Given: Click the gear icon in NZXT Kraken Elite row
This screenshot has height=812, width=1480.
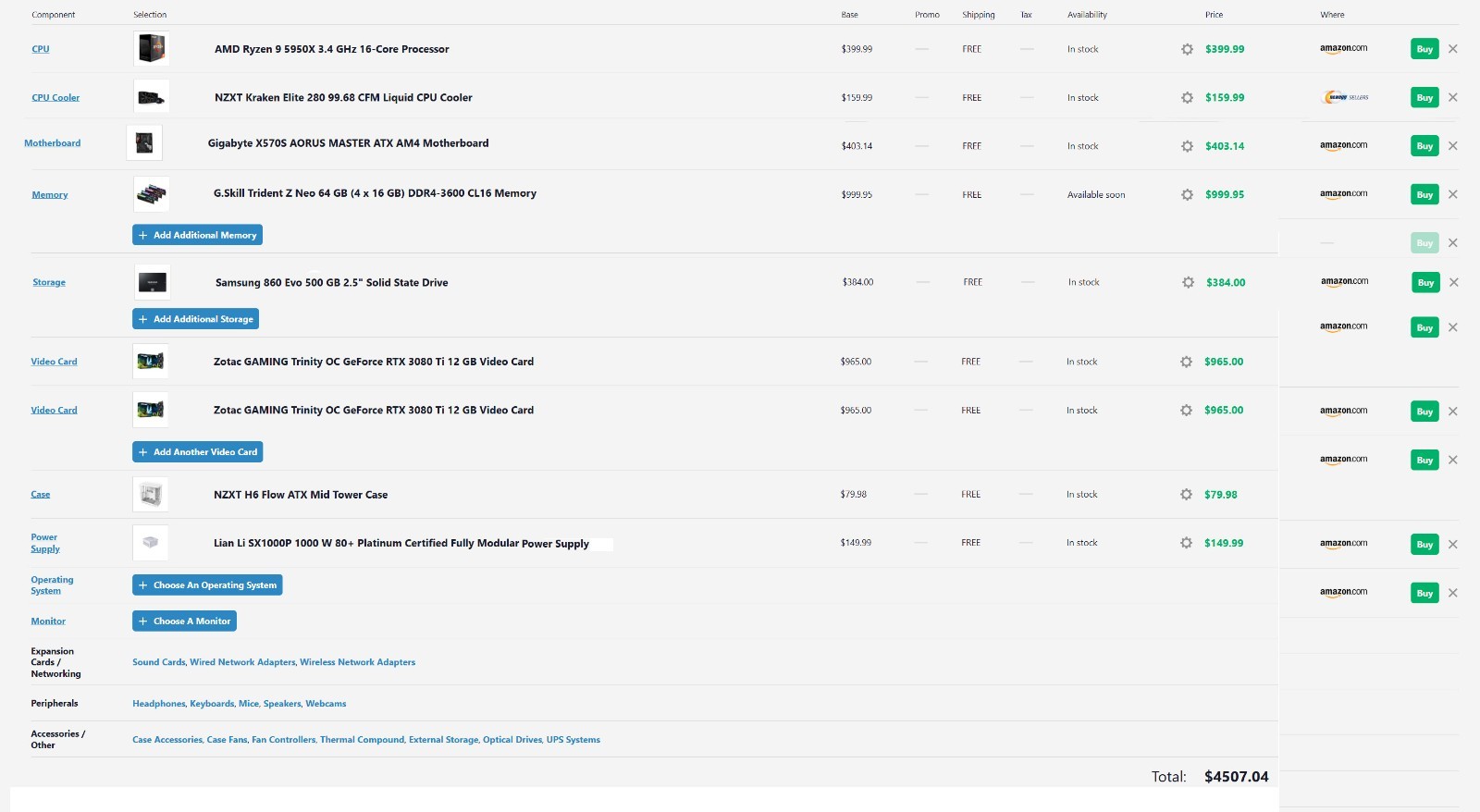Looking at the screenshot, I should point(1187,97).
